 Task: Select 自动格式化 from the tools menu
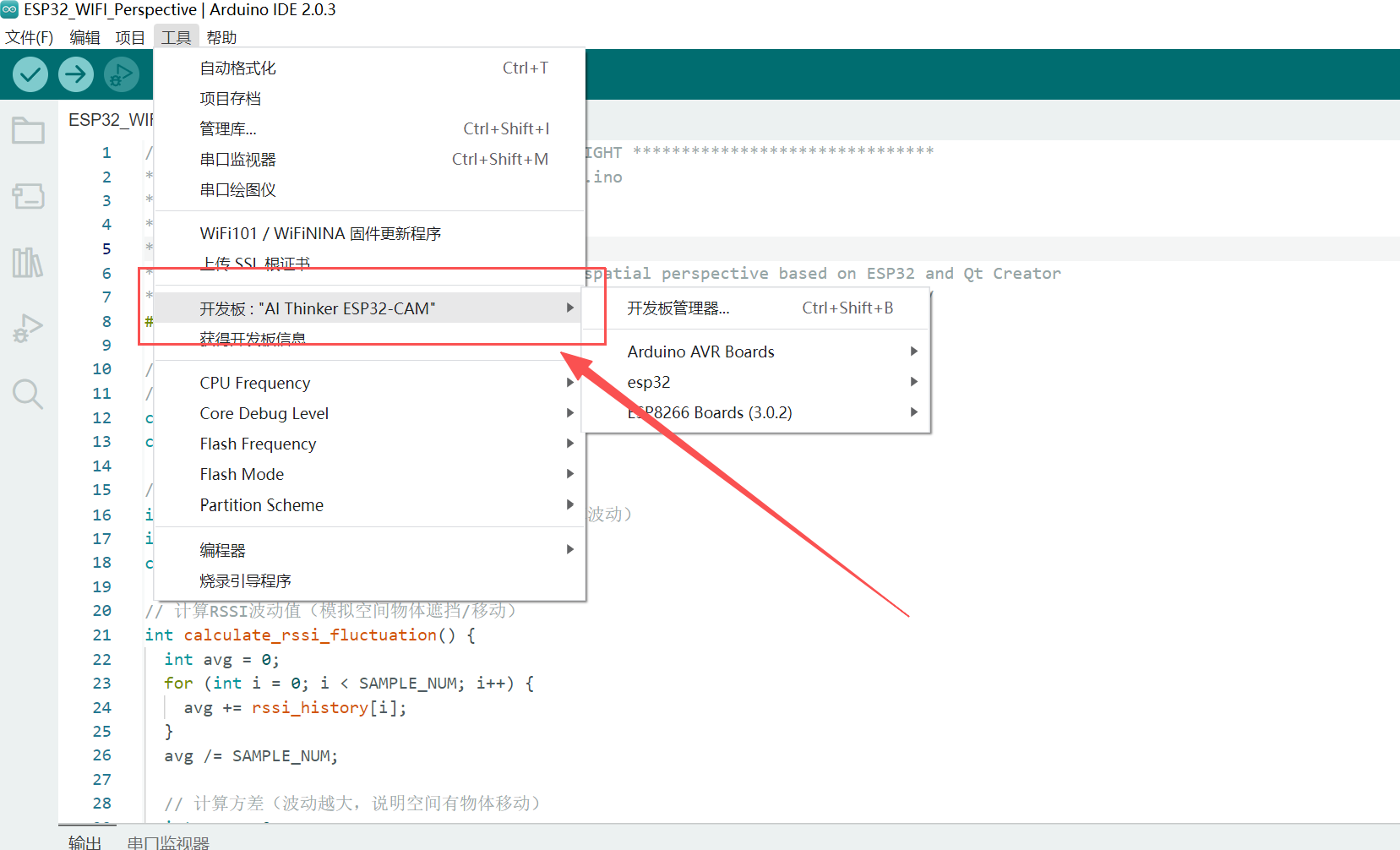370,68
